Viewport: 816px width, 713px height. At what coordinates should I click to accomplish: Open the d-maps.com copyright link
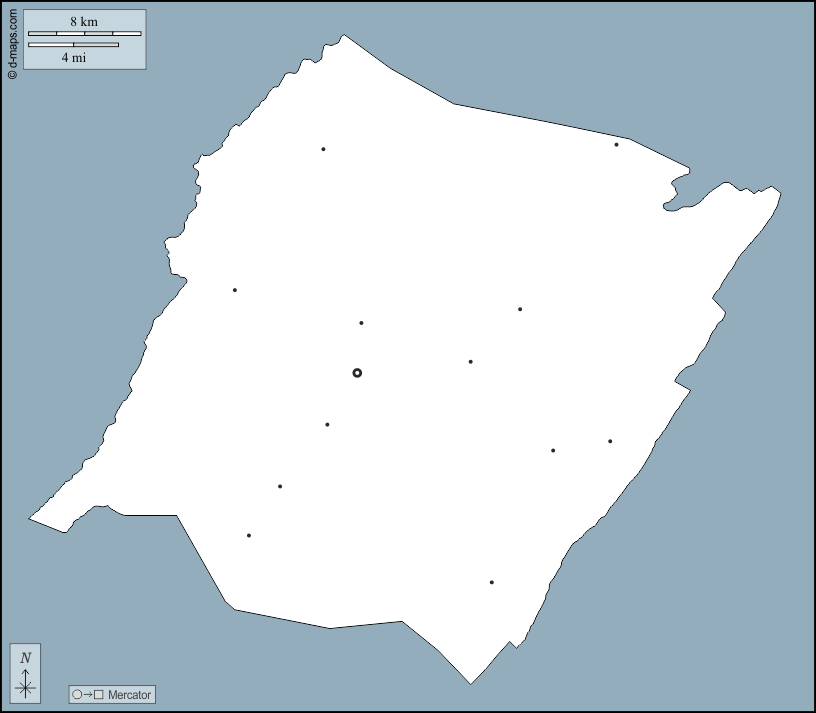tap(12, 45)
